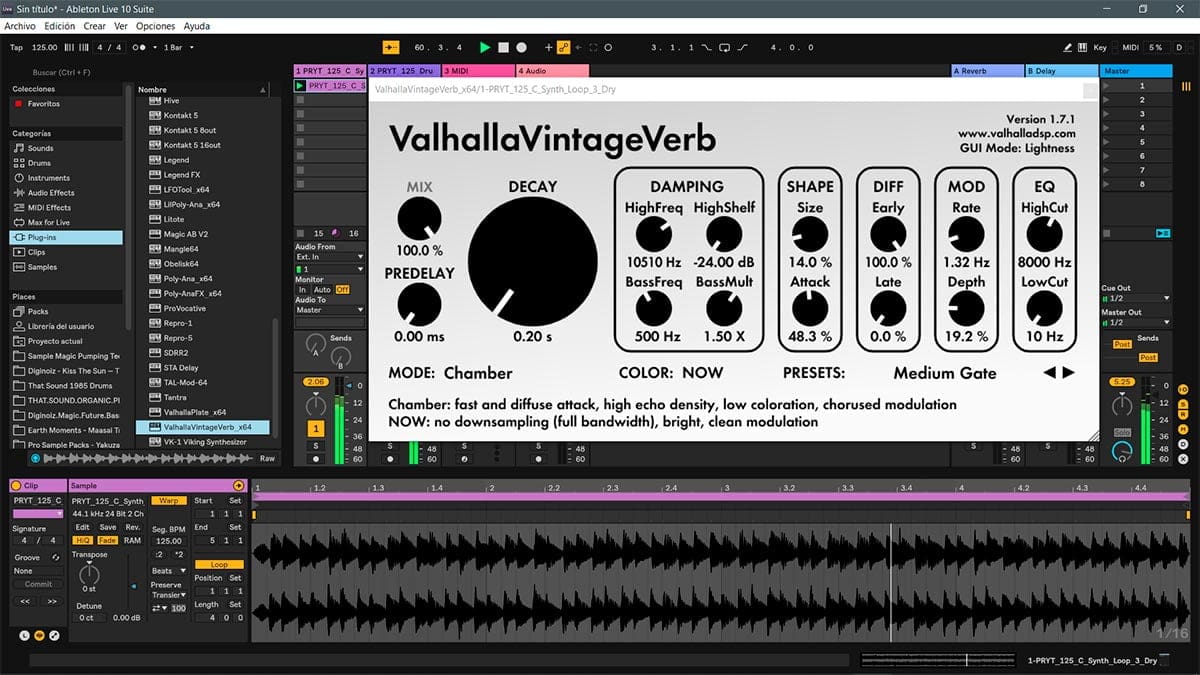Image resolution: width=1200 pixels, height=675 pixels.
Task: Launch Master scene 3
Action: [1105, 114]
